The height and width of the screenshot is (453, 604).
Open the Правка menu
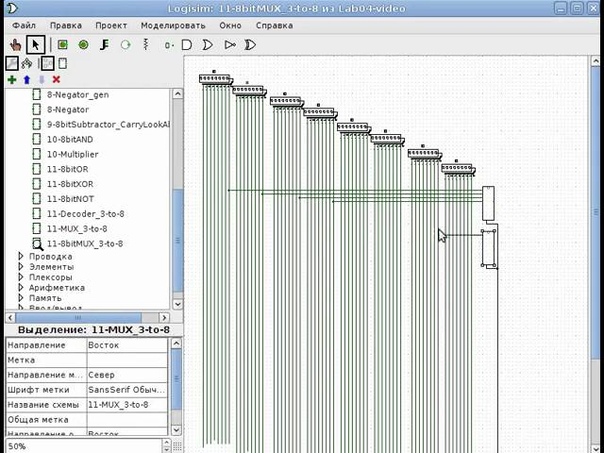66,25
